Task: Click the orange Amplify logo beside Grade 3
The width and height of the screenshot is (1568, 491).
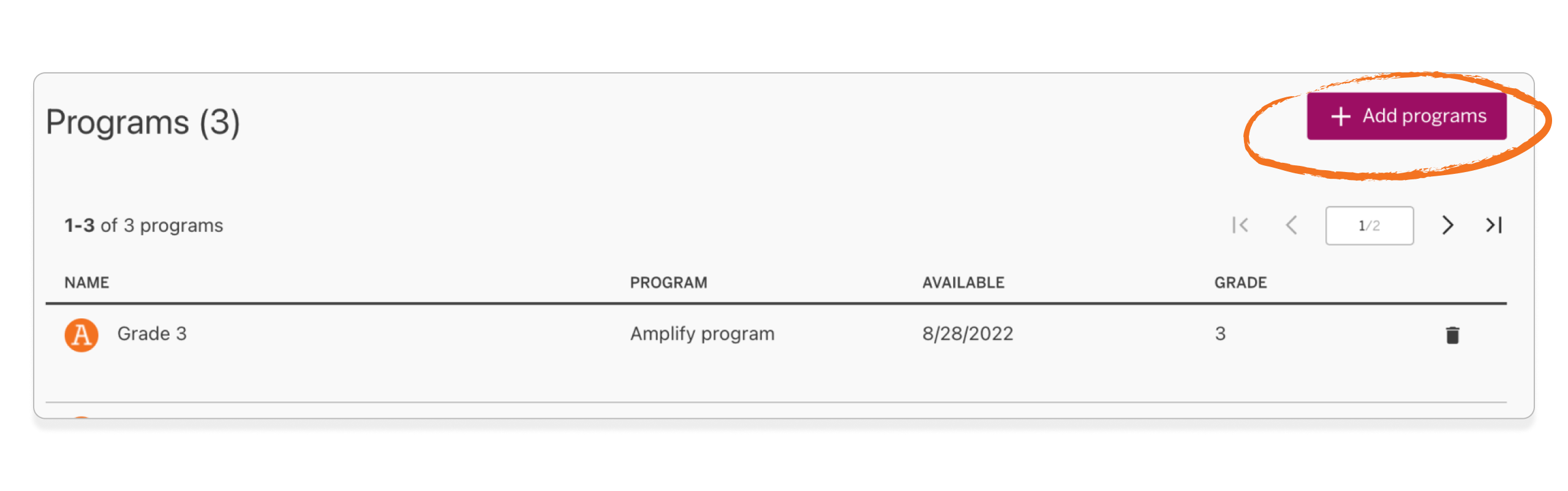Action: [x=81, y=335]
